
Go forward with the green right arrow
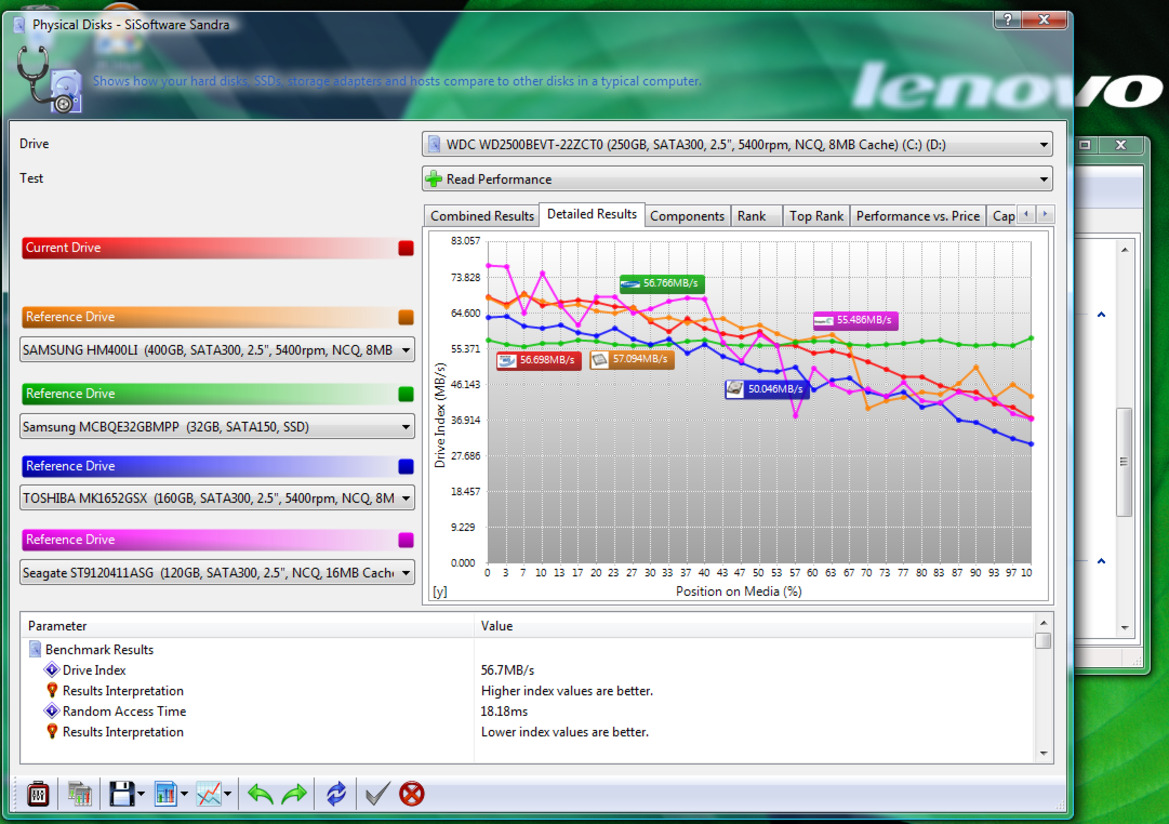point(294,793)
